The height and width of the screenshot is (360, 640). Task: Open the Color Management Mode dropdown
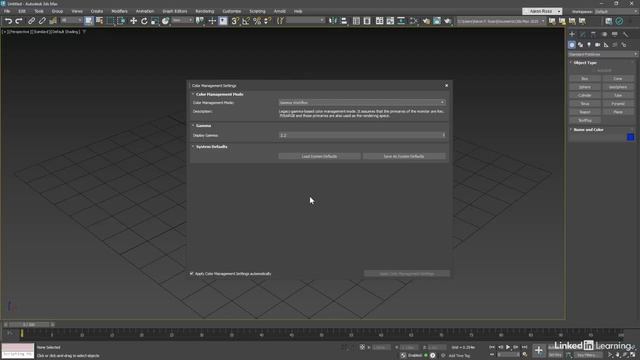point(362,102)
